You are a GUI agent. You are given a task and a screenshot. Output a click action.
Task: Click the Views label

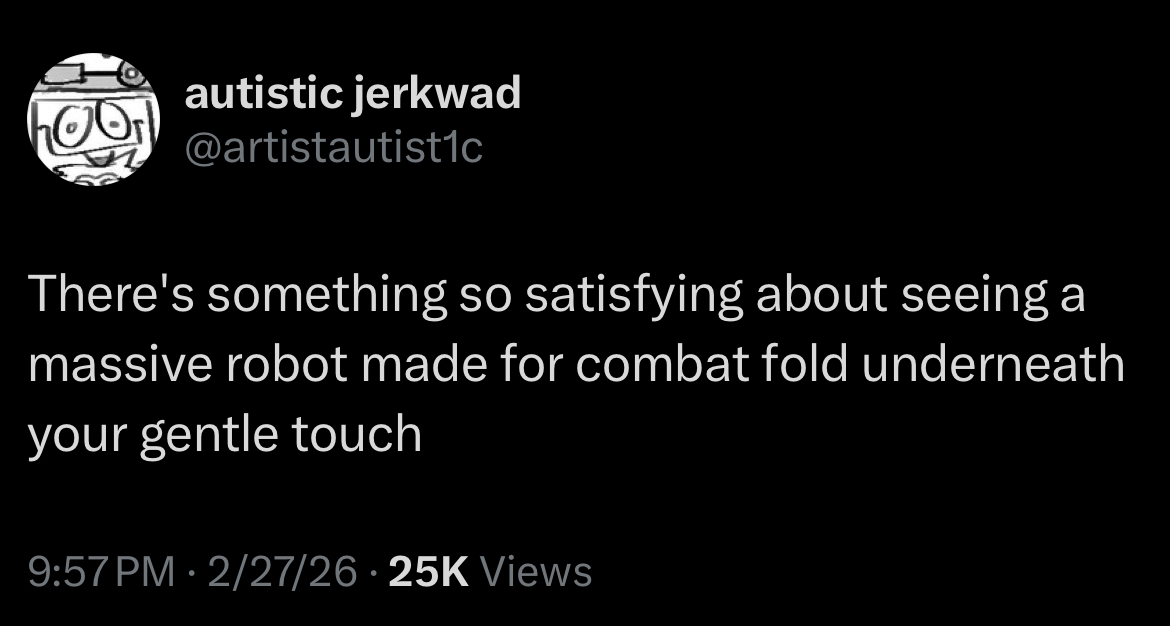click(x=536, y=573)
